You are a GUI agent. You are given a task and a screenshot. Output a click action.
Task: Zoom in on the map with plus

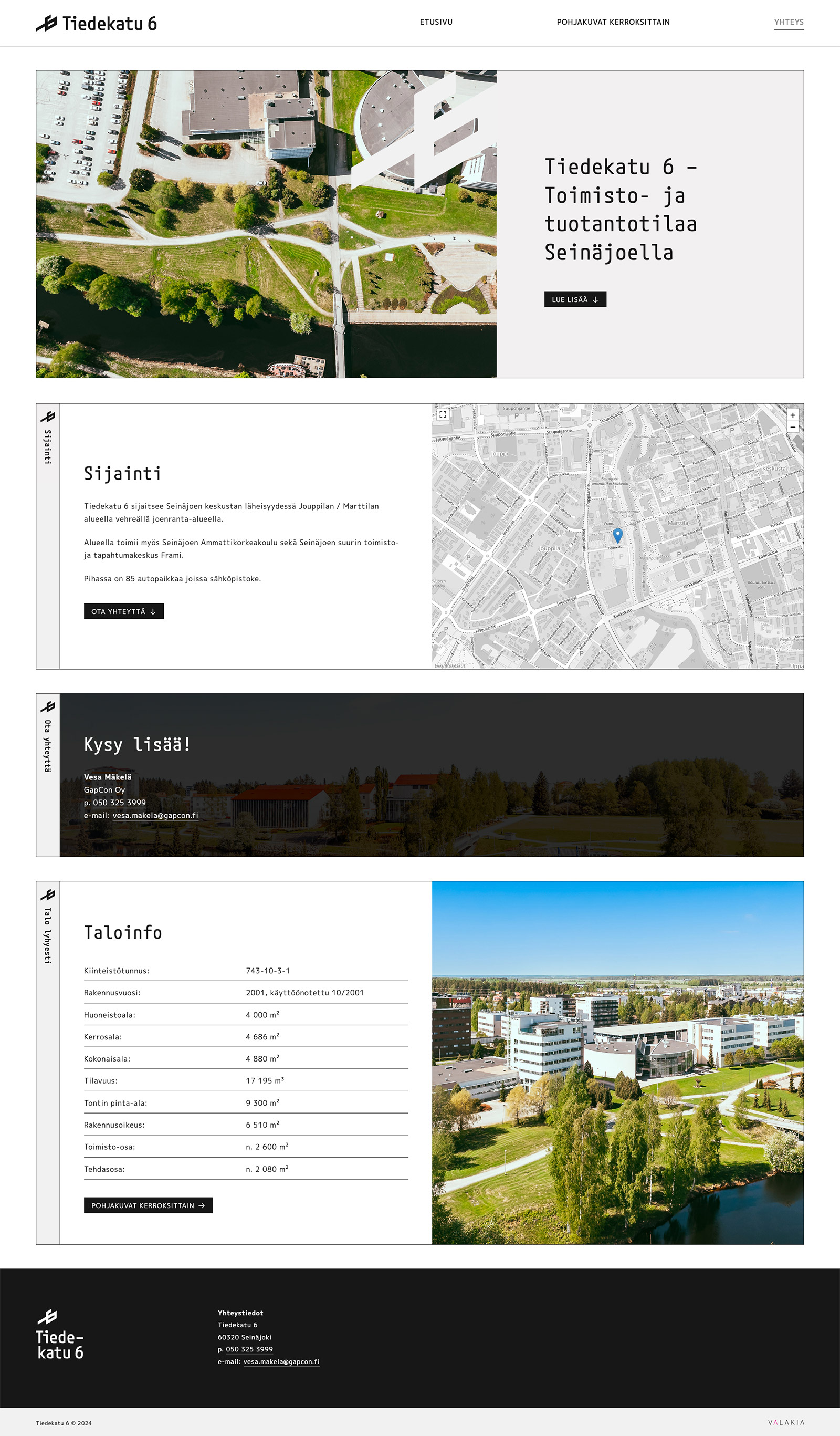(x=792, y=415)
